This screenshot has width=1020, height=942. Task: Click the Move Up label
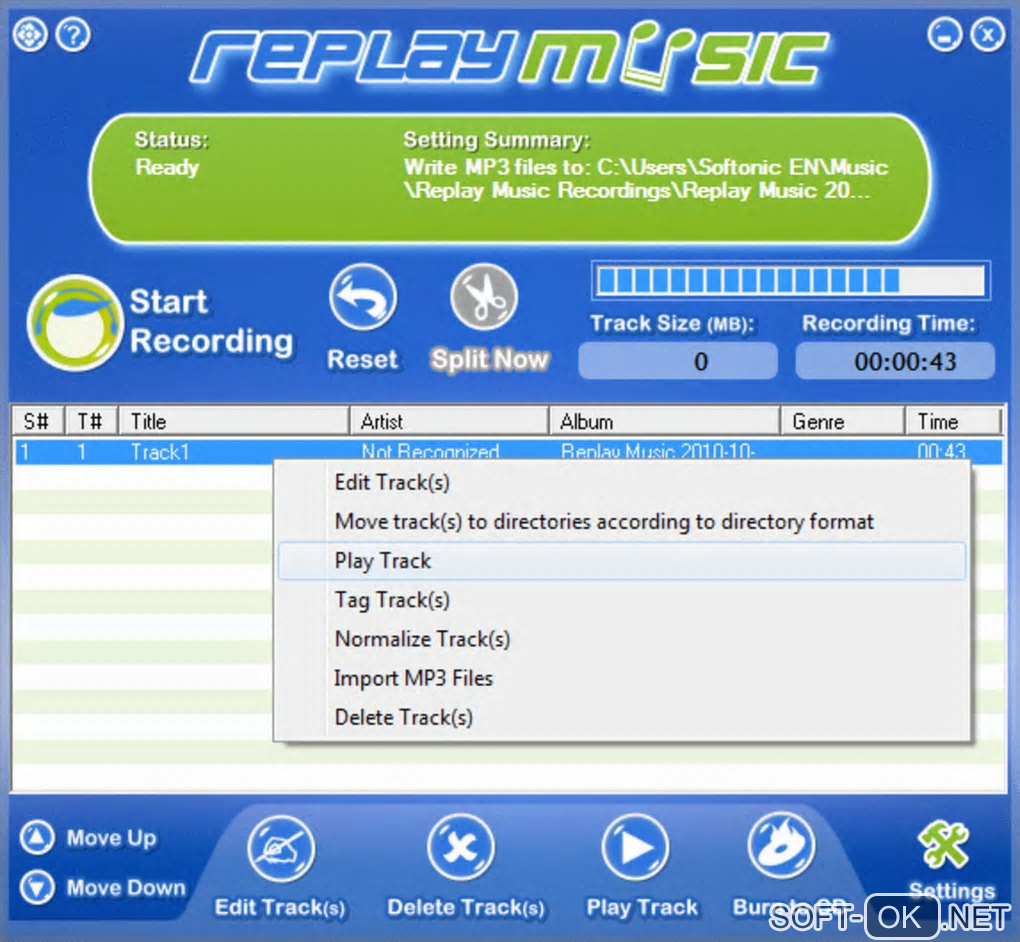(111, 838)
